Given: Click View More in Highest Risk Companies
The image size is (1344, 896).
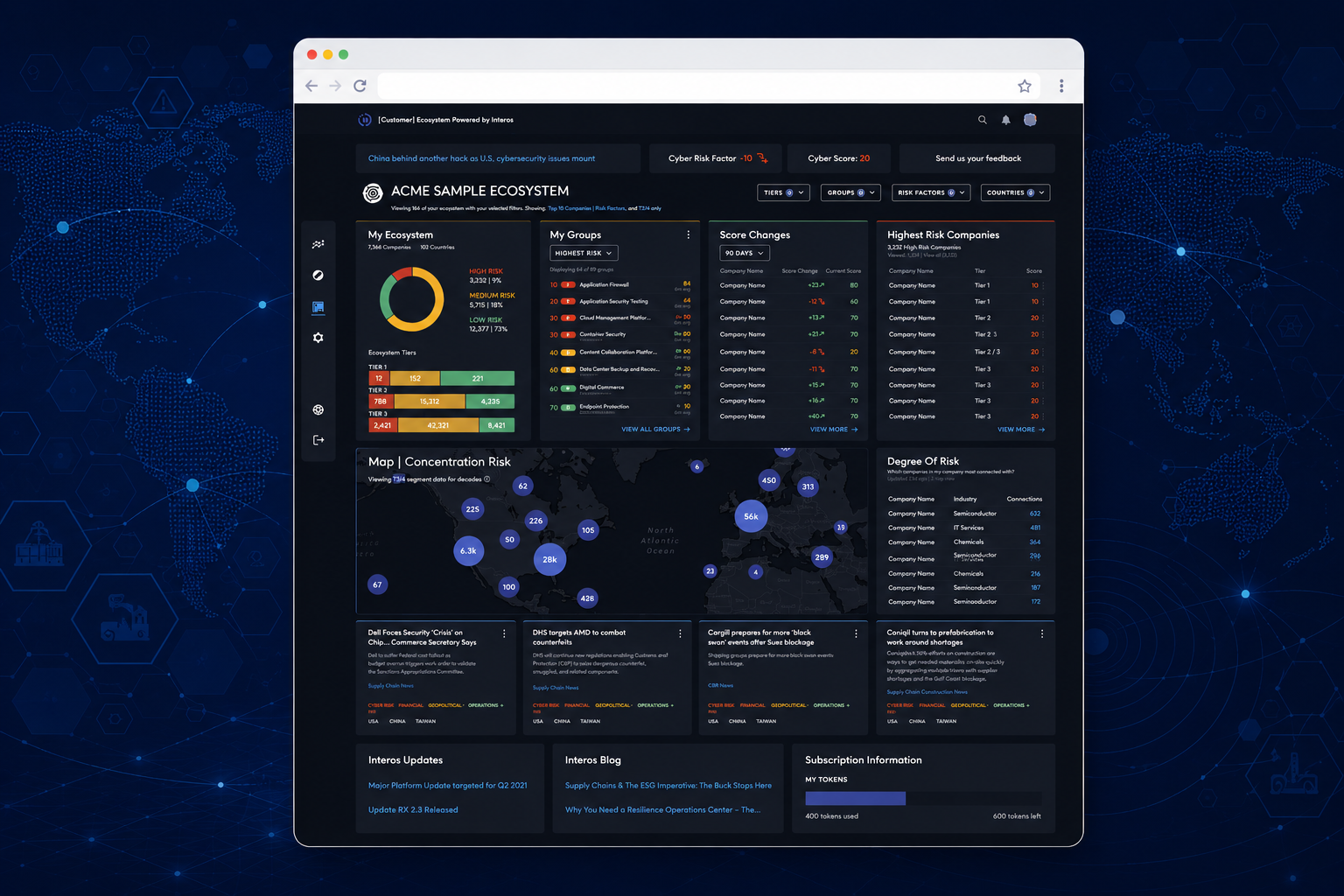Looking at the screenshot, I should coord(1021,430).
